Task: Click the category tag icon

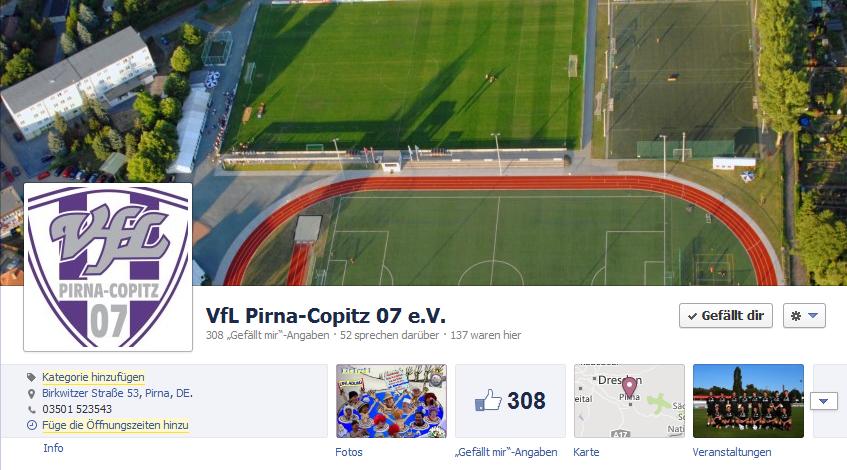Action: [x=31, y=377]
